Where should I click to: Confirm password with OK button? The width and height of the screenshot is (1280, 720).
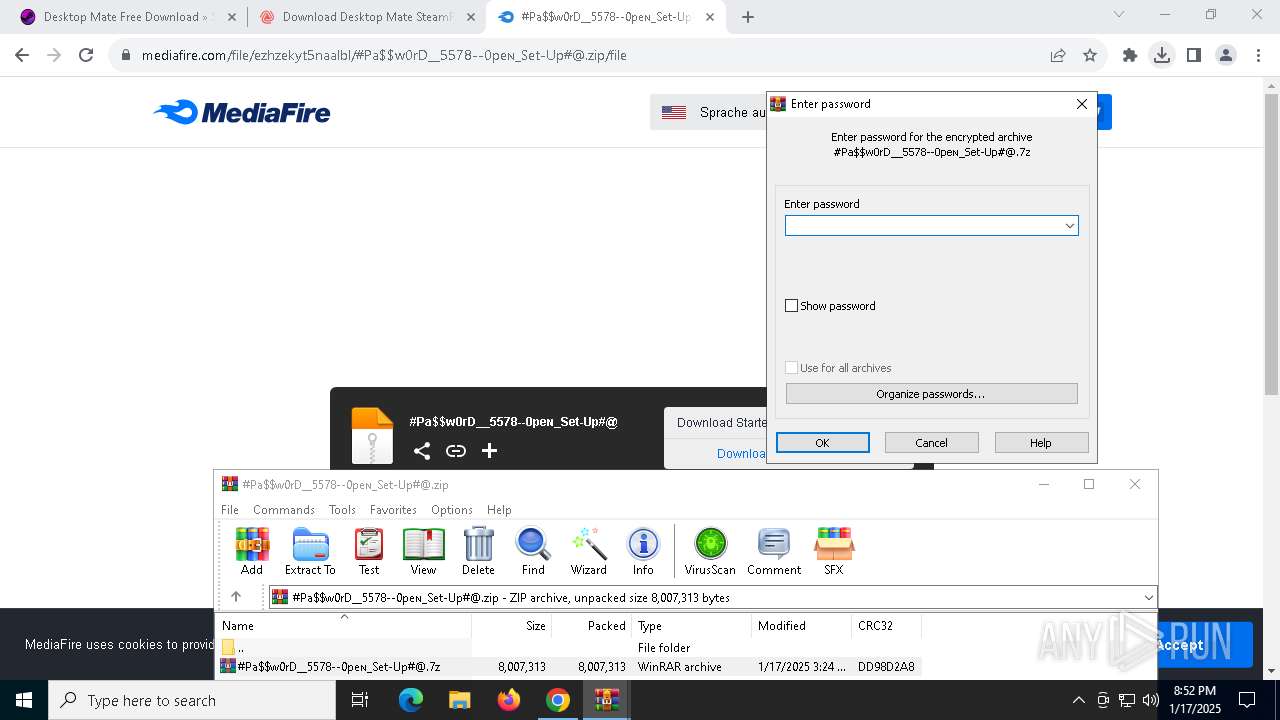point(822,443)
